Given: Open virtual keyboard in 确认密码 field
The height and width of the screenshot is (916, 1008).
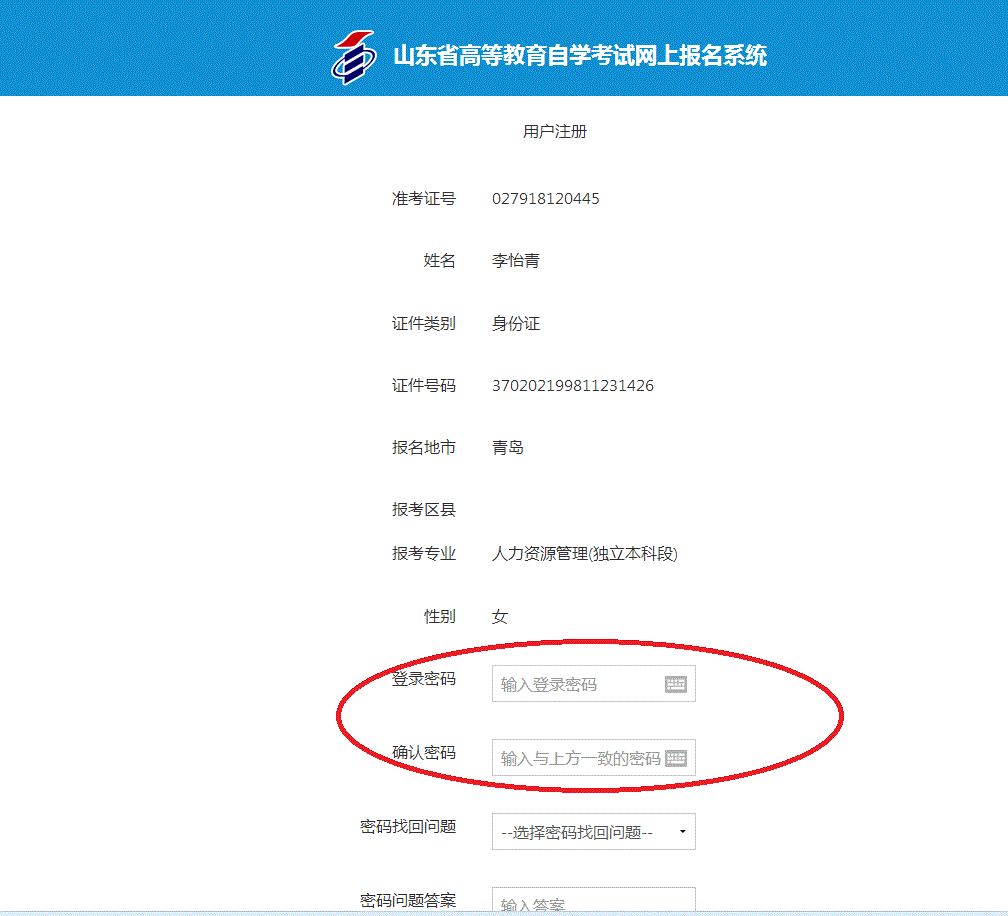Looking at the screenshot, I should pos(676,758).
